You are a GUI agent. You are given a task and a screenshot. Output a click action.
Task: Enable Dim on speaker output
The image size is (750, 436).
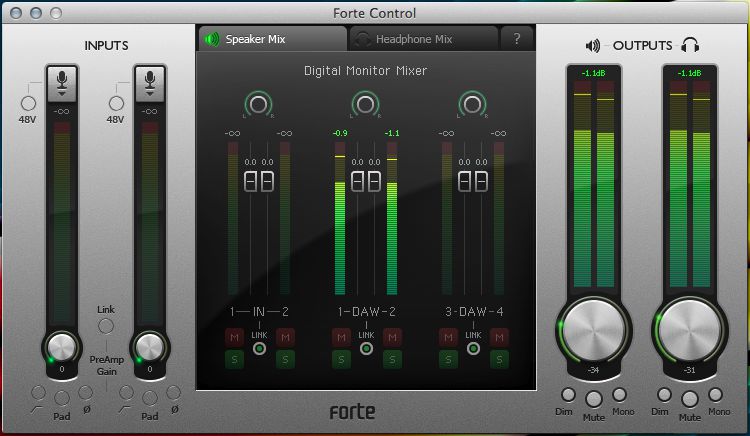click(x=568, y=394)
